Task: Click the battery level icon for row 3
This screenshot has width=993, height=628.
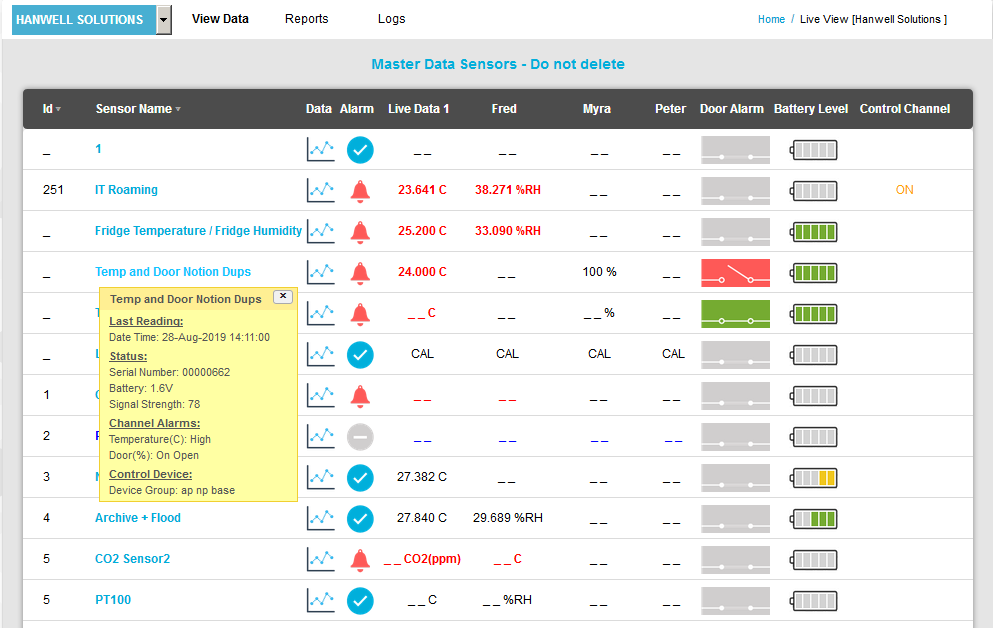Action: 813,478
